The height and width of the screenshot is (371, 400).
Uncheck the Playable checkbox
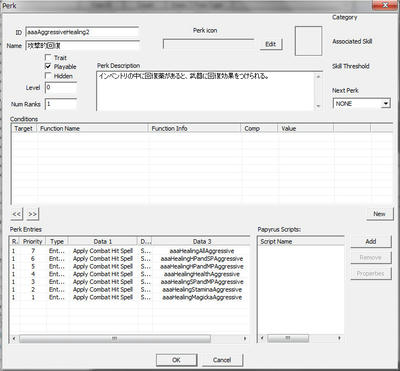point(48,66)
